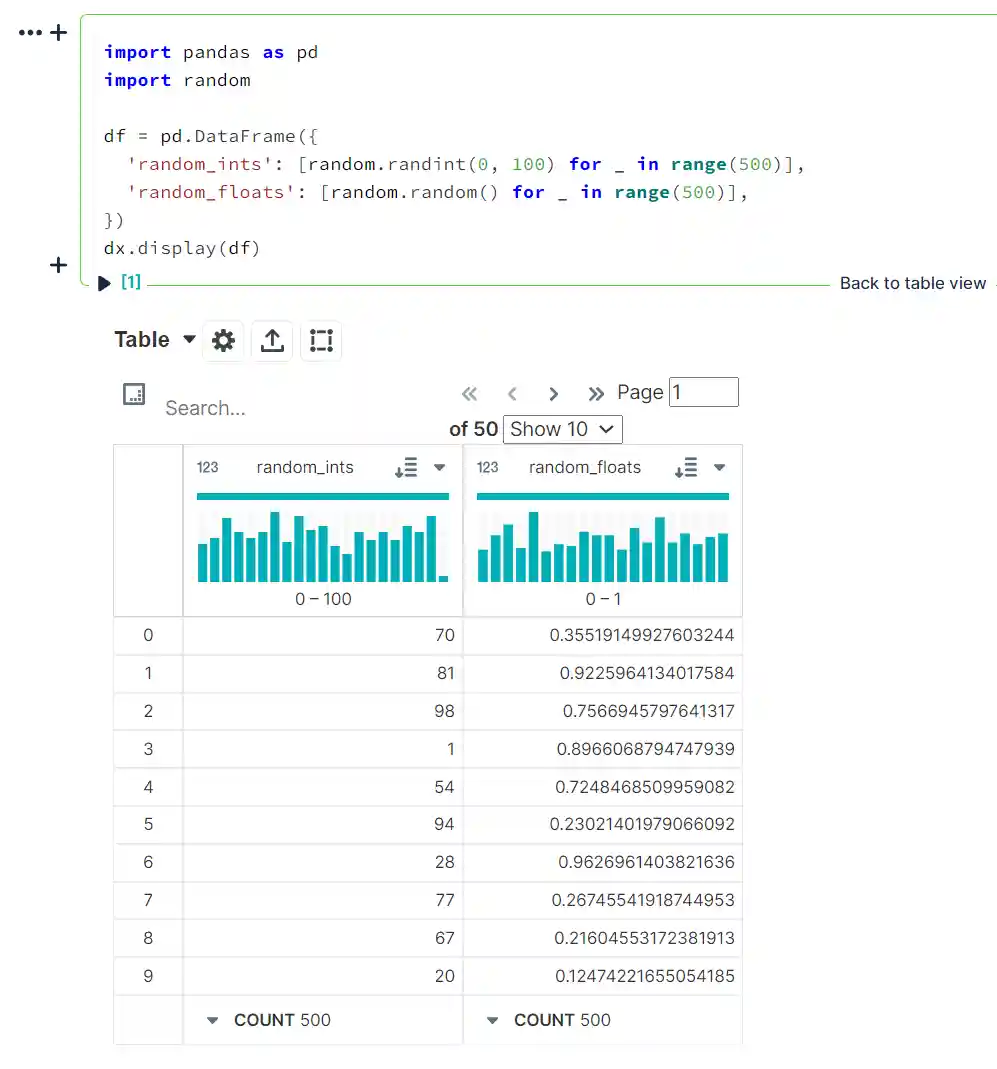Click the selection frame icon in the toolbar
Viewport: 997px width, 1069px height.
[x=321, y=341]
